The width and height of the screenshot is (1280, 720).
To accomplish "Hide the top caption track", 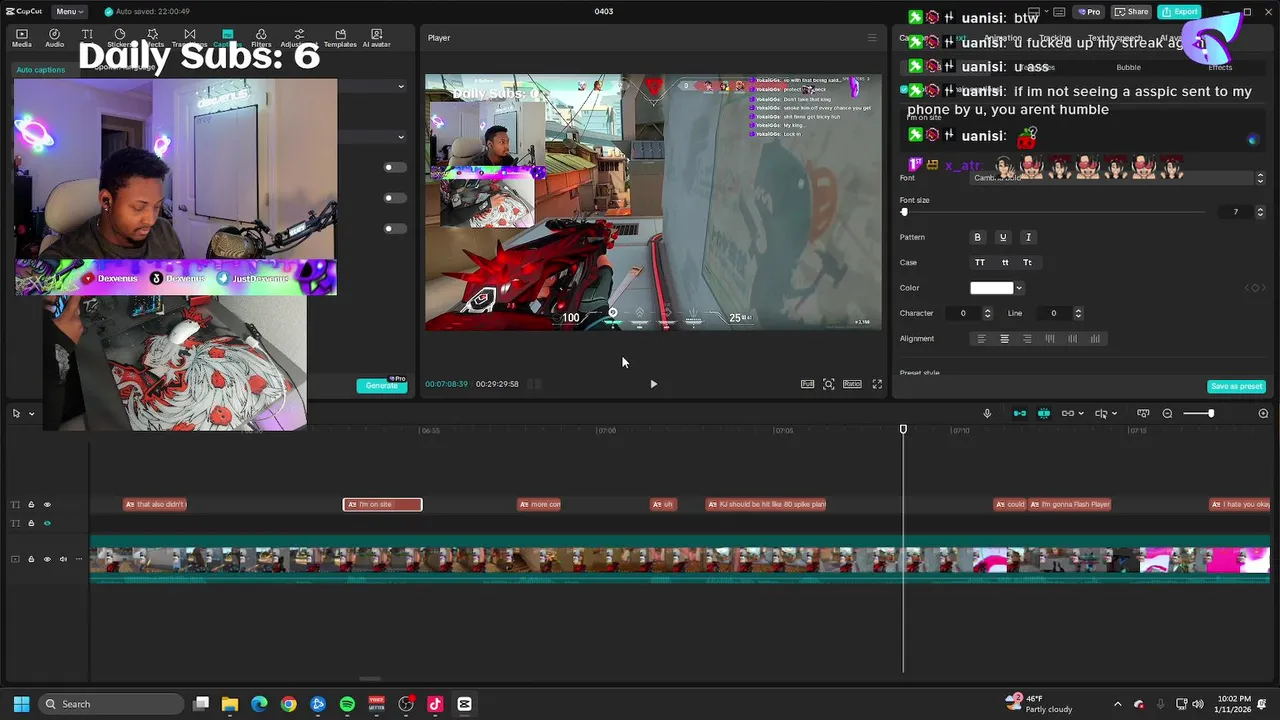I will click(47, 504).
